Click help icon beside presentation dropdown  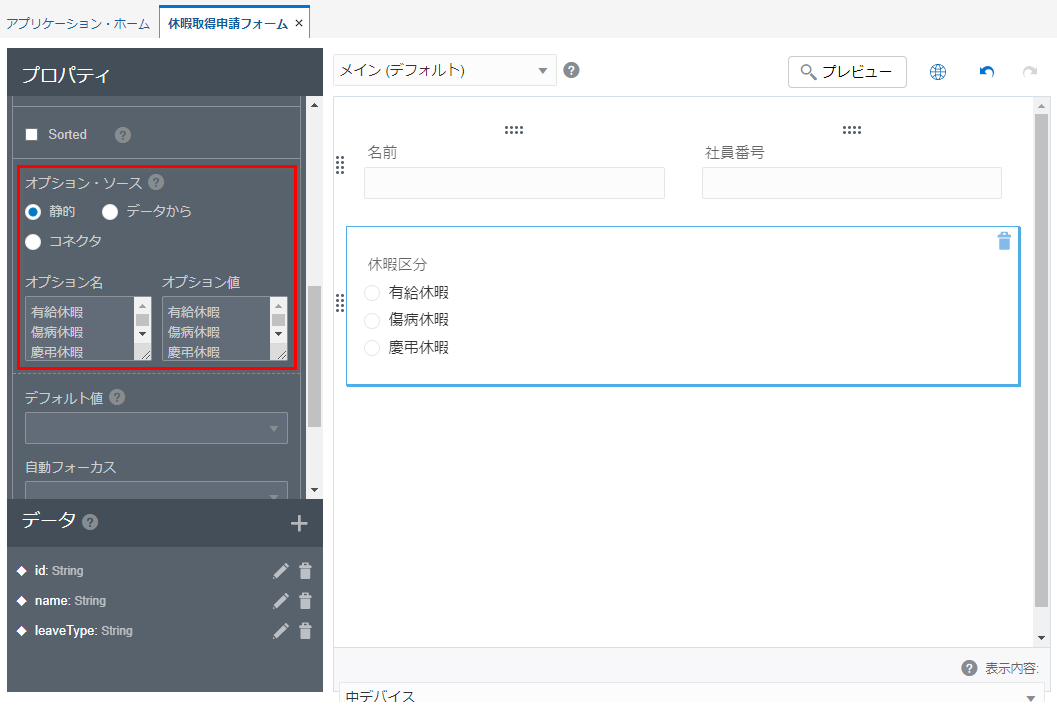pyautogui.click(x=571, y=70)
